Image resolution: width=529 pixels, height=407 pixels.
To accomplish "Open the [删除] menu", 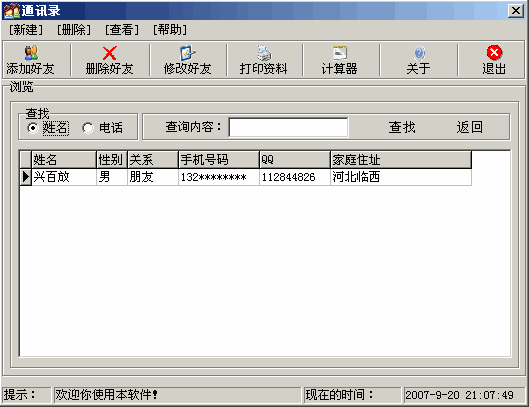I will click(x=74, y=30).
